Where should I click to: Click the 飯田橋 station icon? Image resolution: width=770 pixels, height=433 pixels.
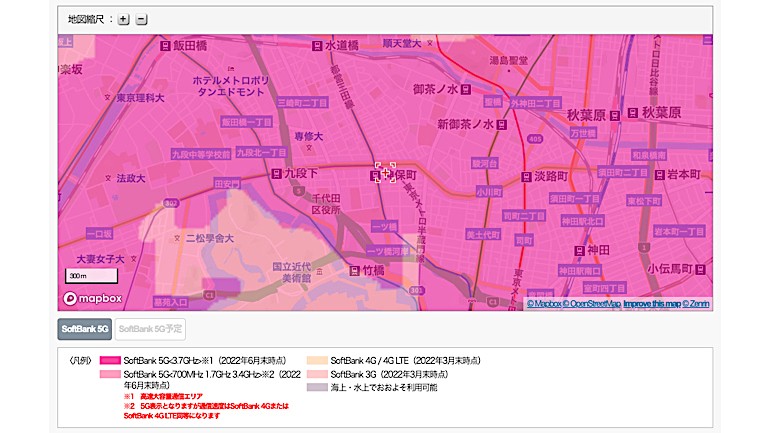[163, 46]
